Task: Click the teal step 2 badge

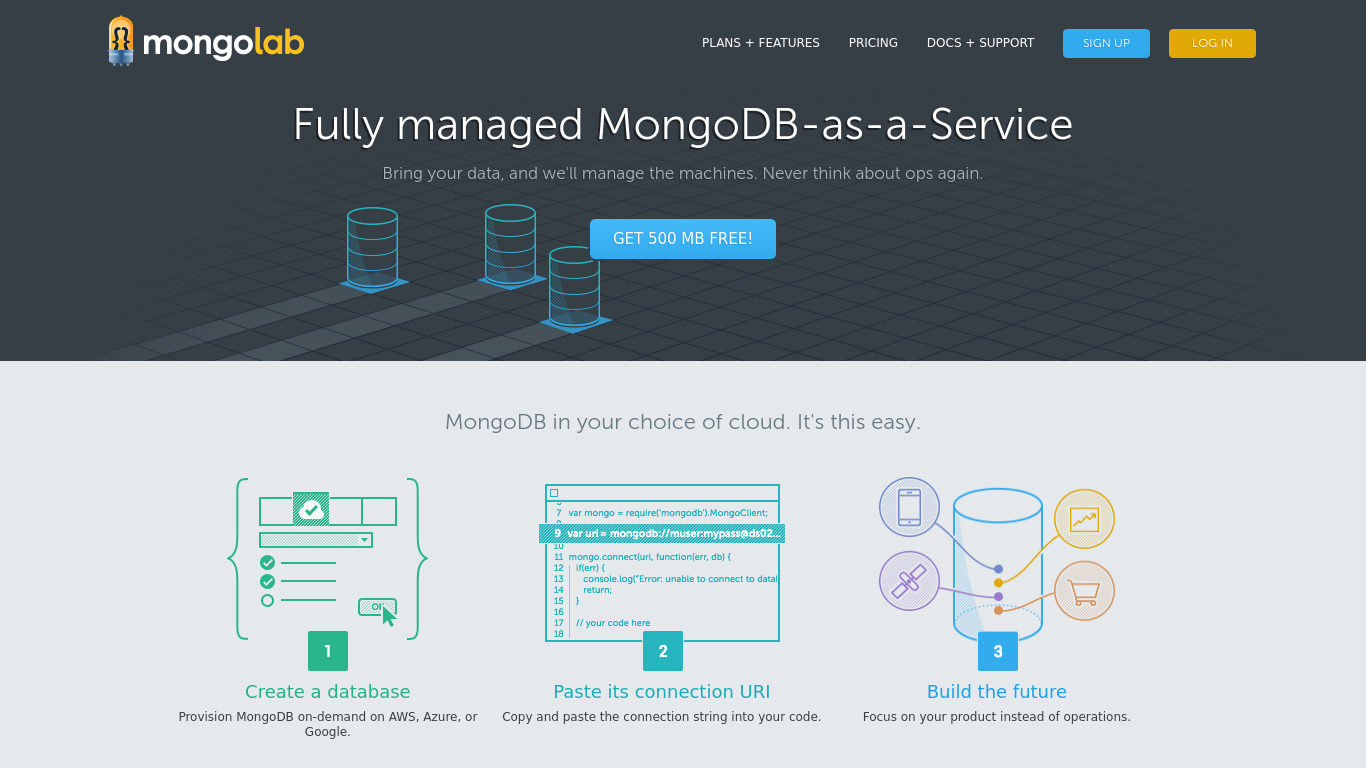Action: 663,651
